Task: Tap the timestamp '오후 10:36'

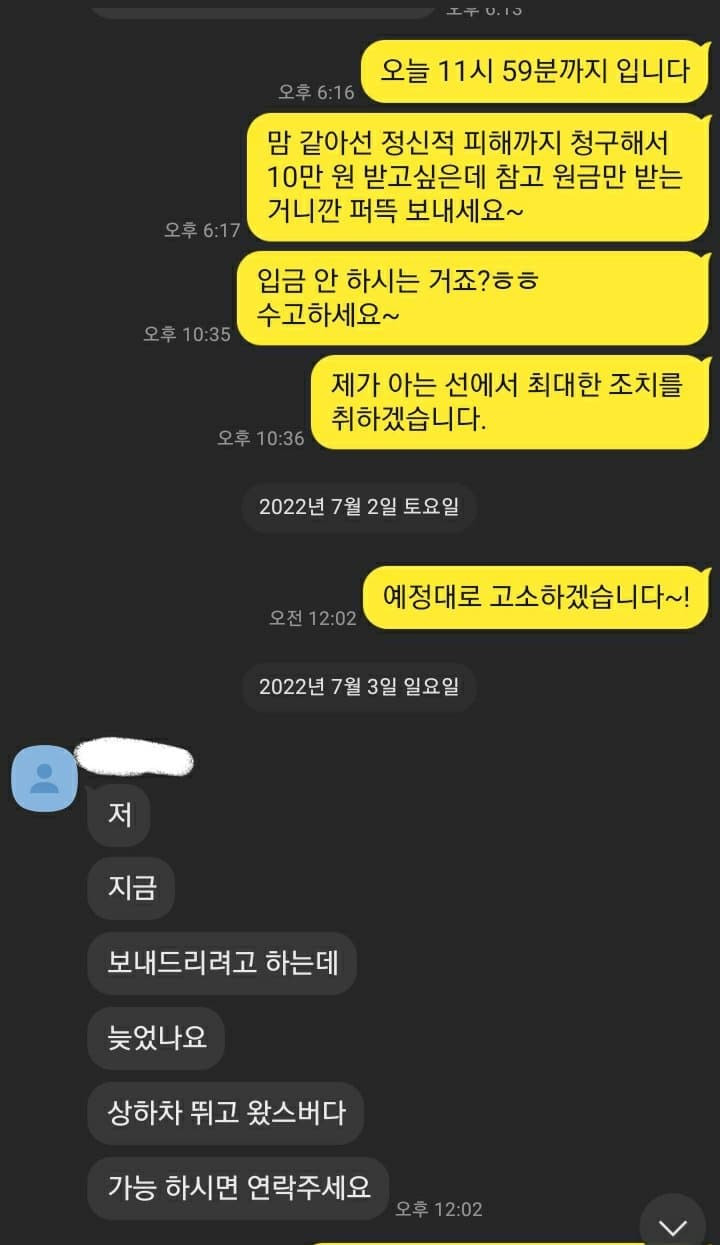Action: [260, 438]
